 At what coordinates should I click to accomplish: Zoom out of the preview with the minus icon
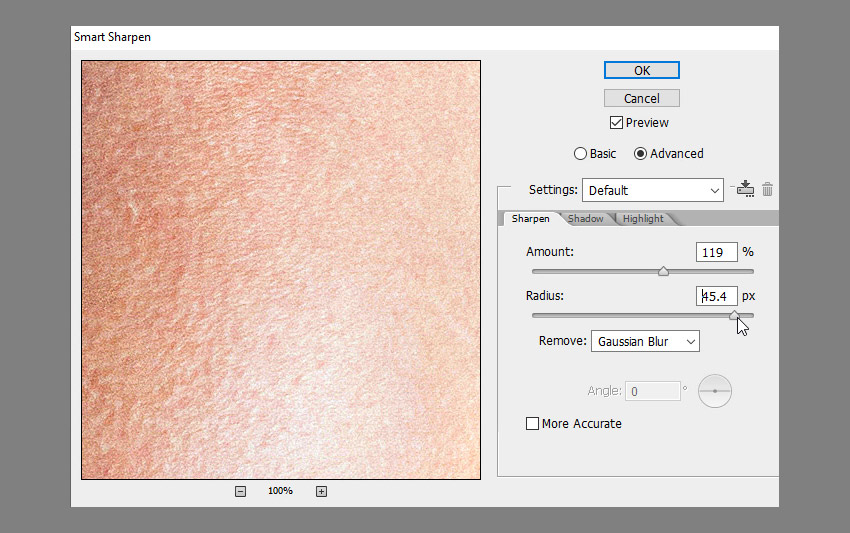click(x=240, y=491)
